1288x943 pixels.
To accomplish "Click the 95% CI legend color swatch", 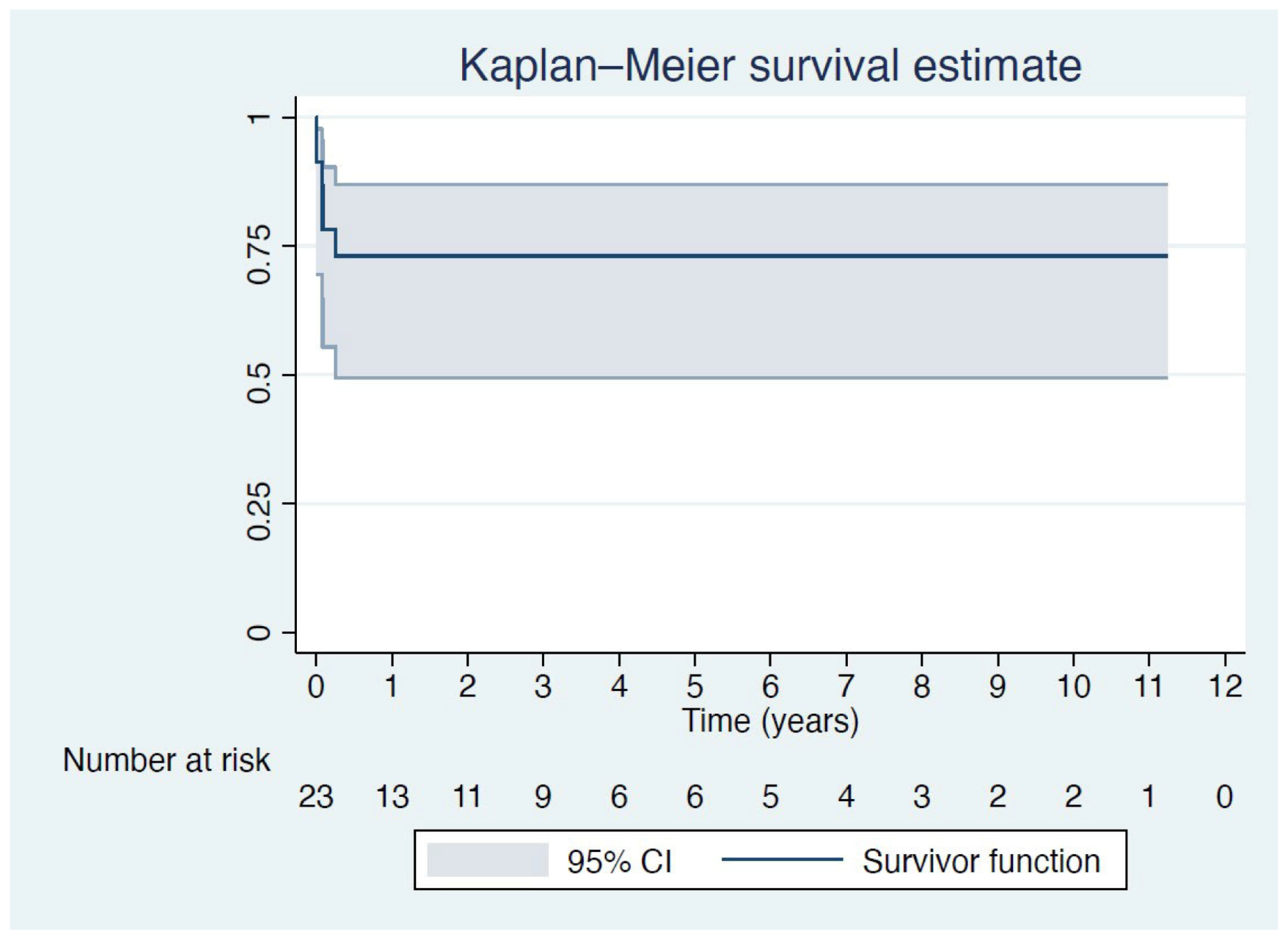I will click(x=487, y=860).
